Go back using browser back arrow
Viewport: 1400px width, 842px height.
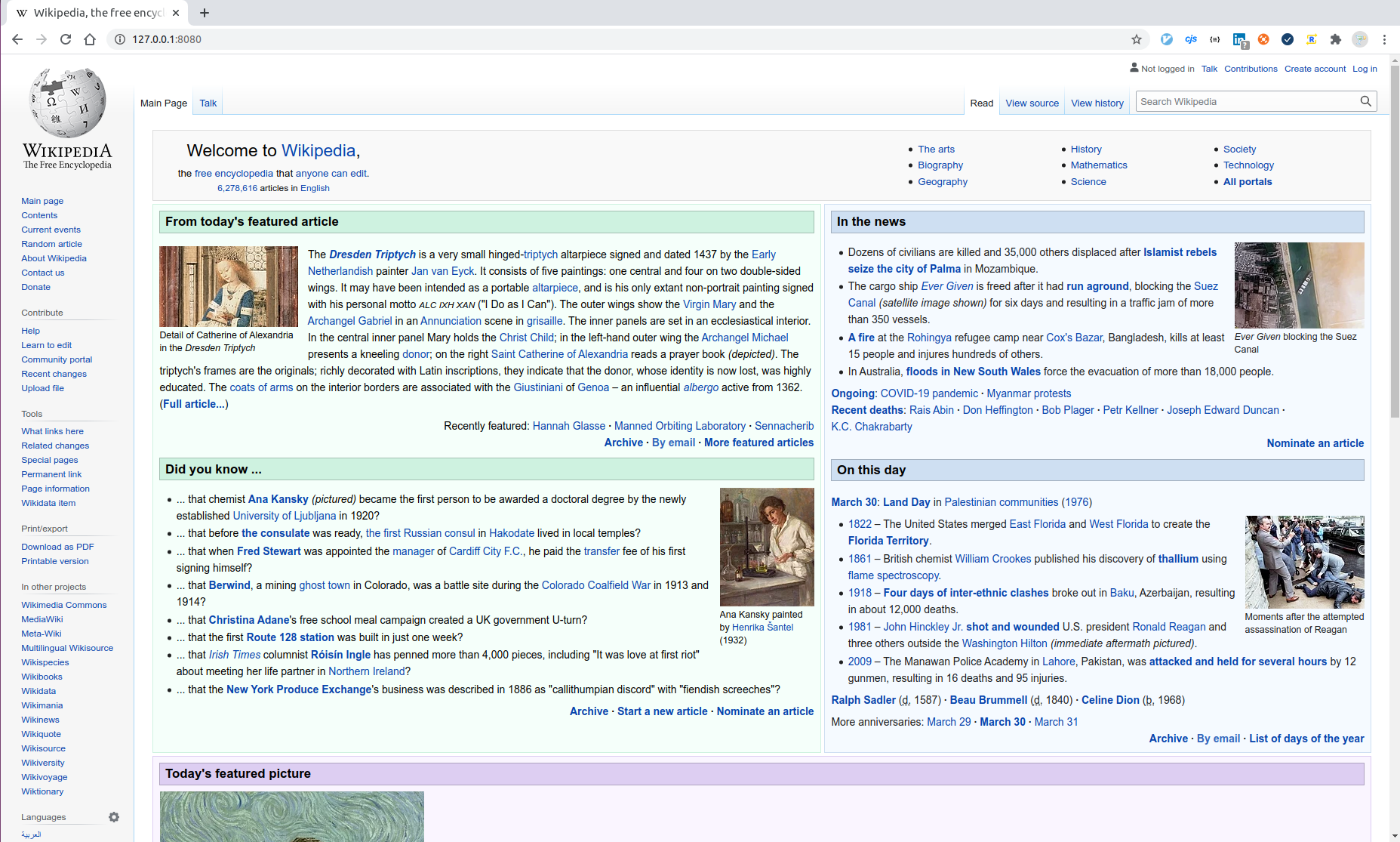point(17,39)
